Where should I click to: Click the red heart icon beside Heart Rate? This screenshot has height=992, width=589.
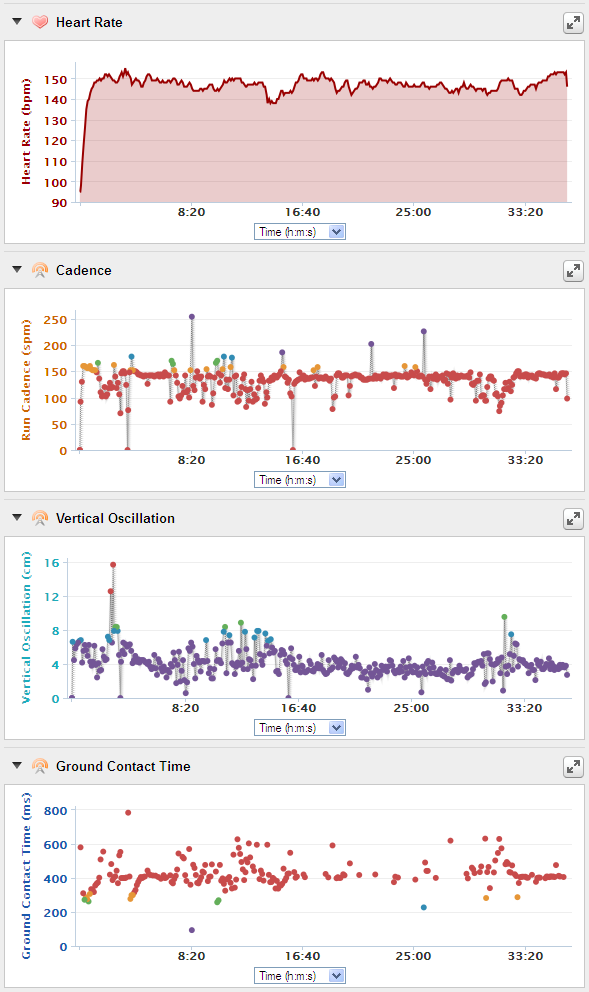pos(40,22)
